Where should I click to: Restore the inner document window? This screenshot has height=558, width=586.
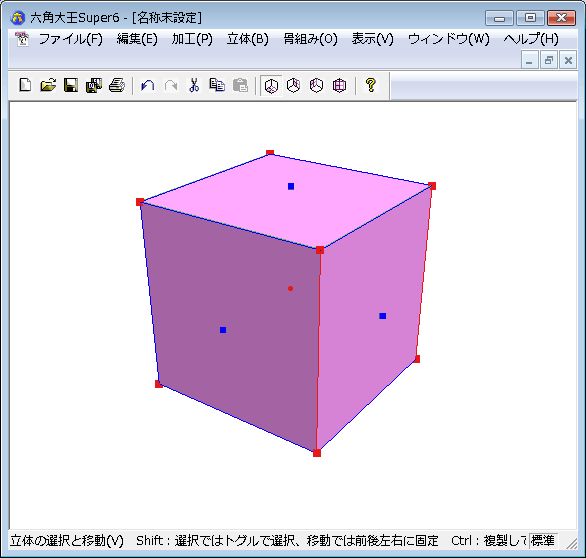coord(549,60)
